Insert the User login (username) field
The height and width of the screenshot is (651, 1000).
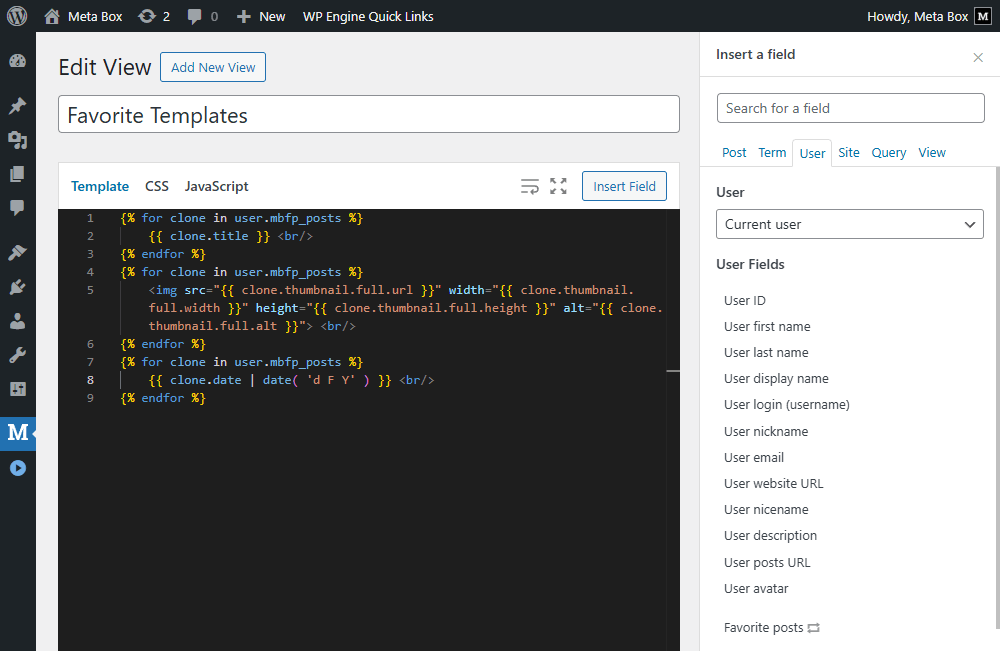(786, 405)
